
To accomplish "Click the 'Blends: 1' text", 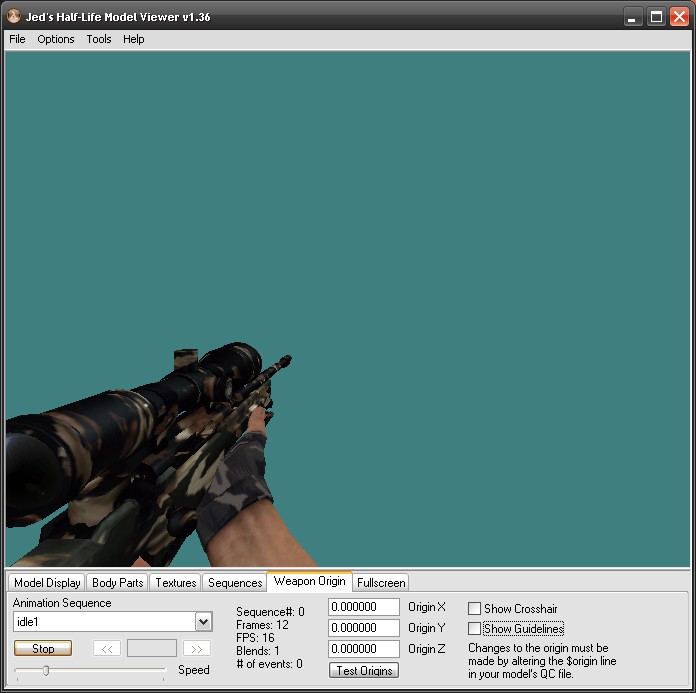I will (x=258, y=651).
